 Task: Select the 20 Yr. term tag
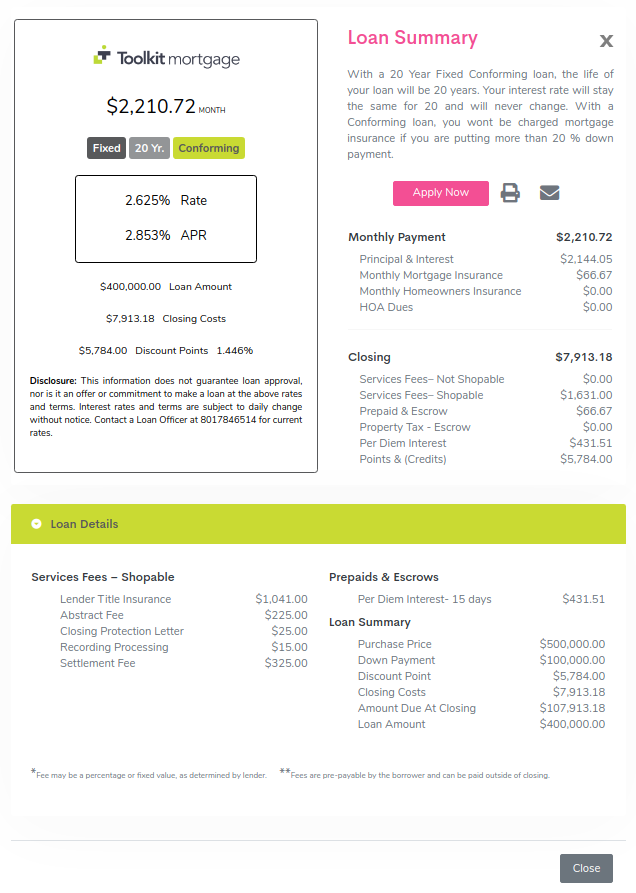pyautogui.click(x=149, y=148)
